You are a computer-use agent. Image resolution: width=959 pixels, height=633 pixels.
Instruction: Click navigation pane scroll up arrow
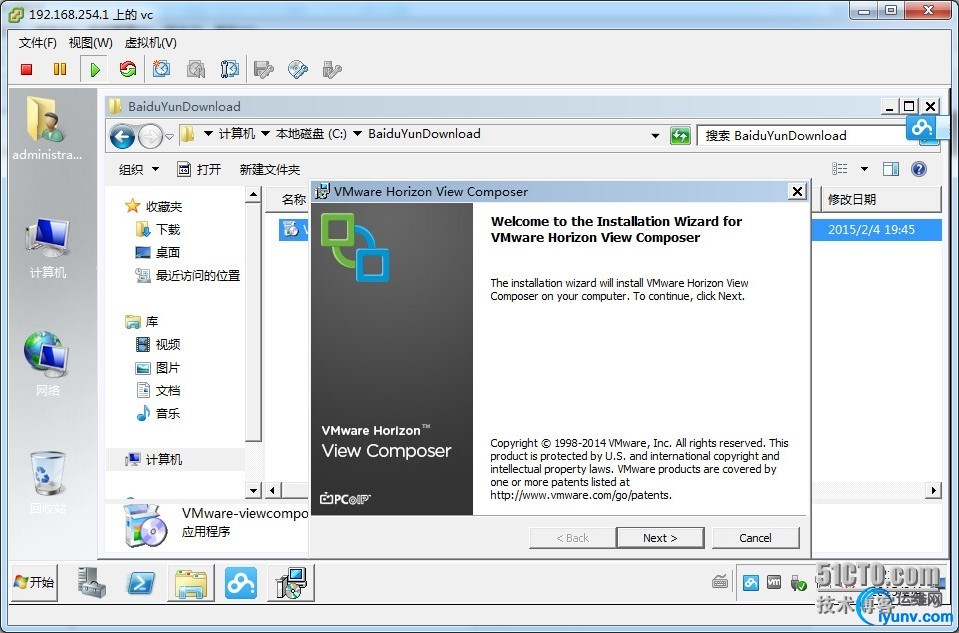253,195
